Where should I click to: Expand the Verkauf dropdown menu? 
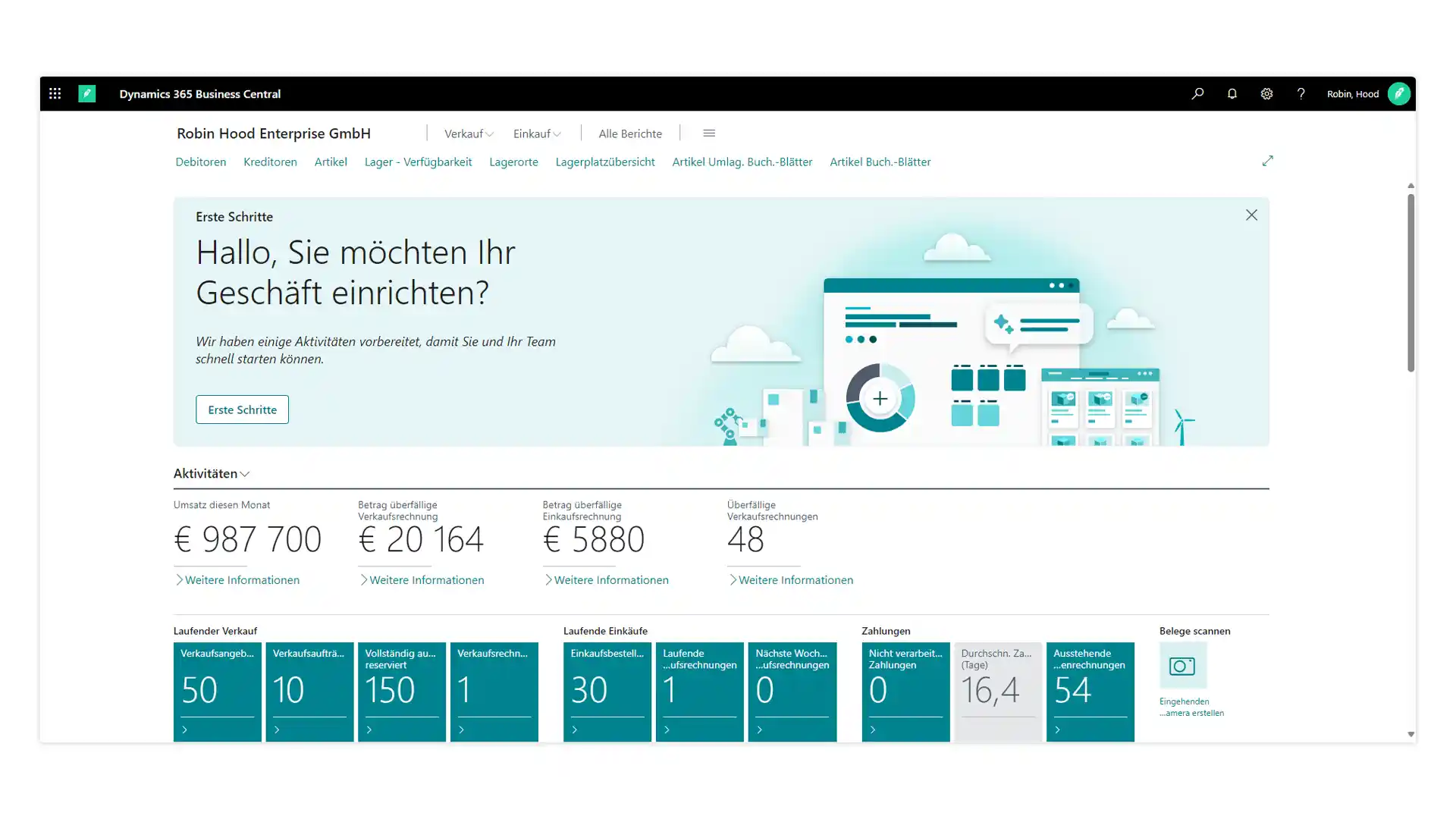point(469,133)
